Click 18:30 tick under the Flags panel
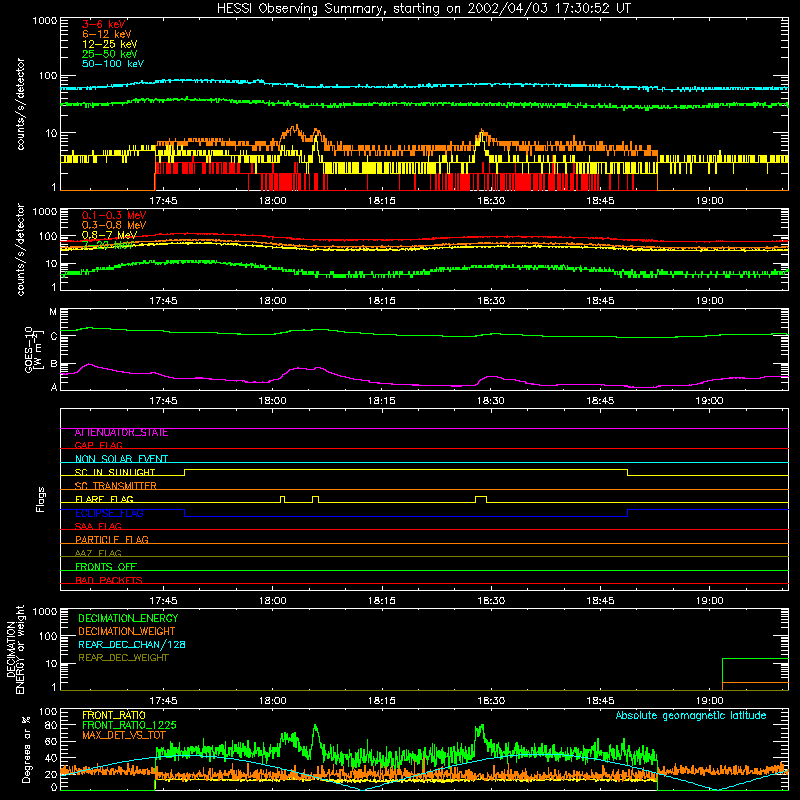Viewport: 800px width, 800px height. click(491, 601)
